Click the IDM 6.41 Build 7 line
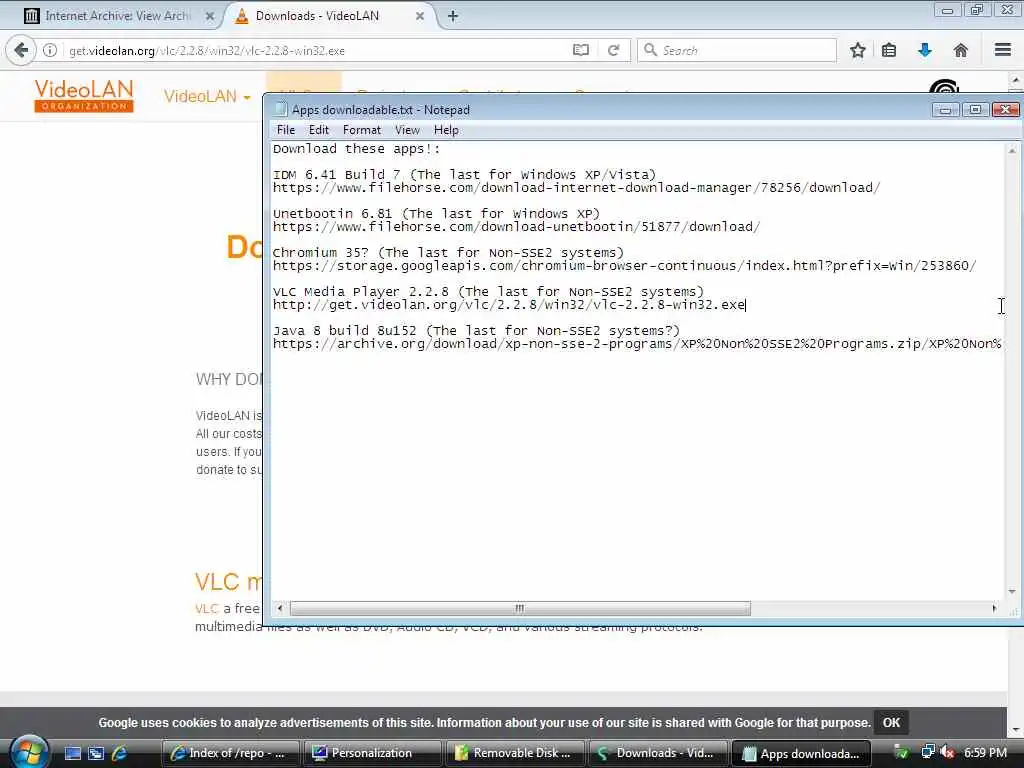Image resolution: width=1024 pixels, height=768 pixels. point(464,174)
